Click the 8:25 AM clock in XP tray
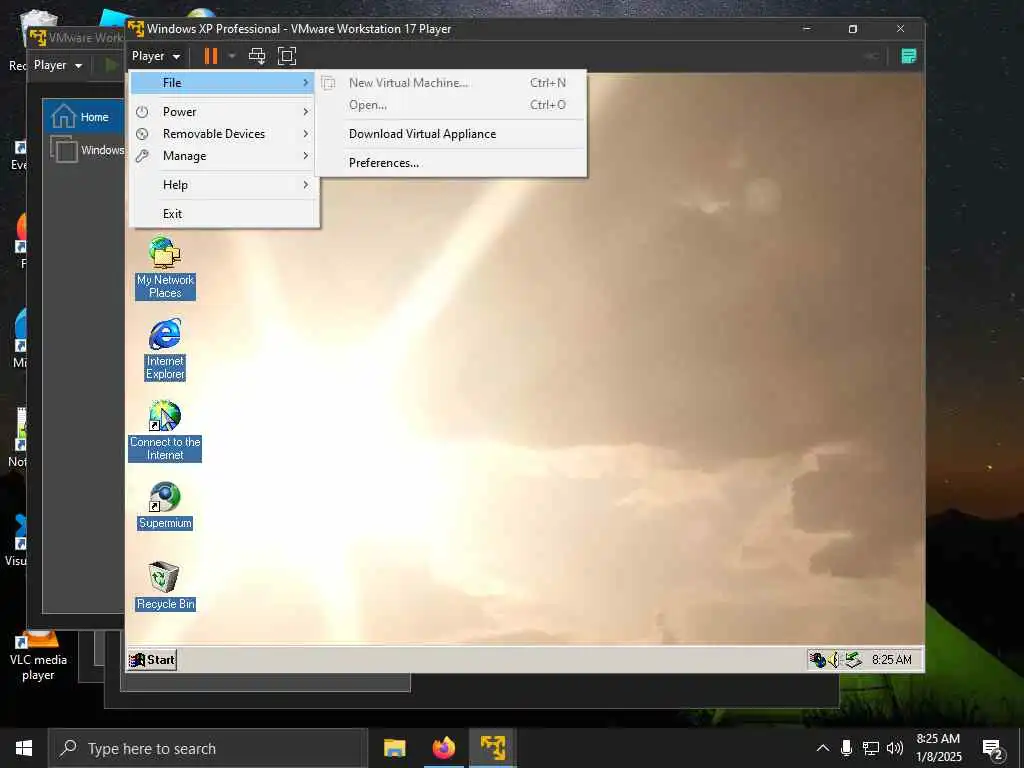 coord(891,660)
